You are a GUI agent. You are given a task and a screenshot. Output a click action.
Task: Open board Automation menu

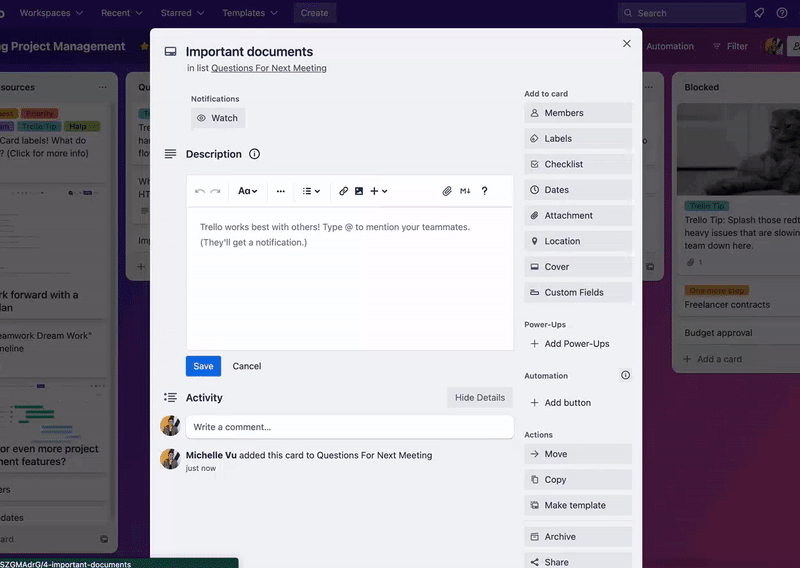pos(670,46)
